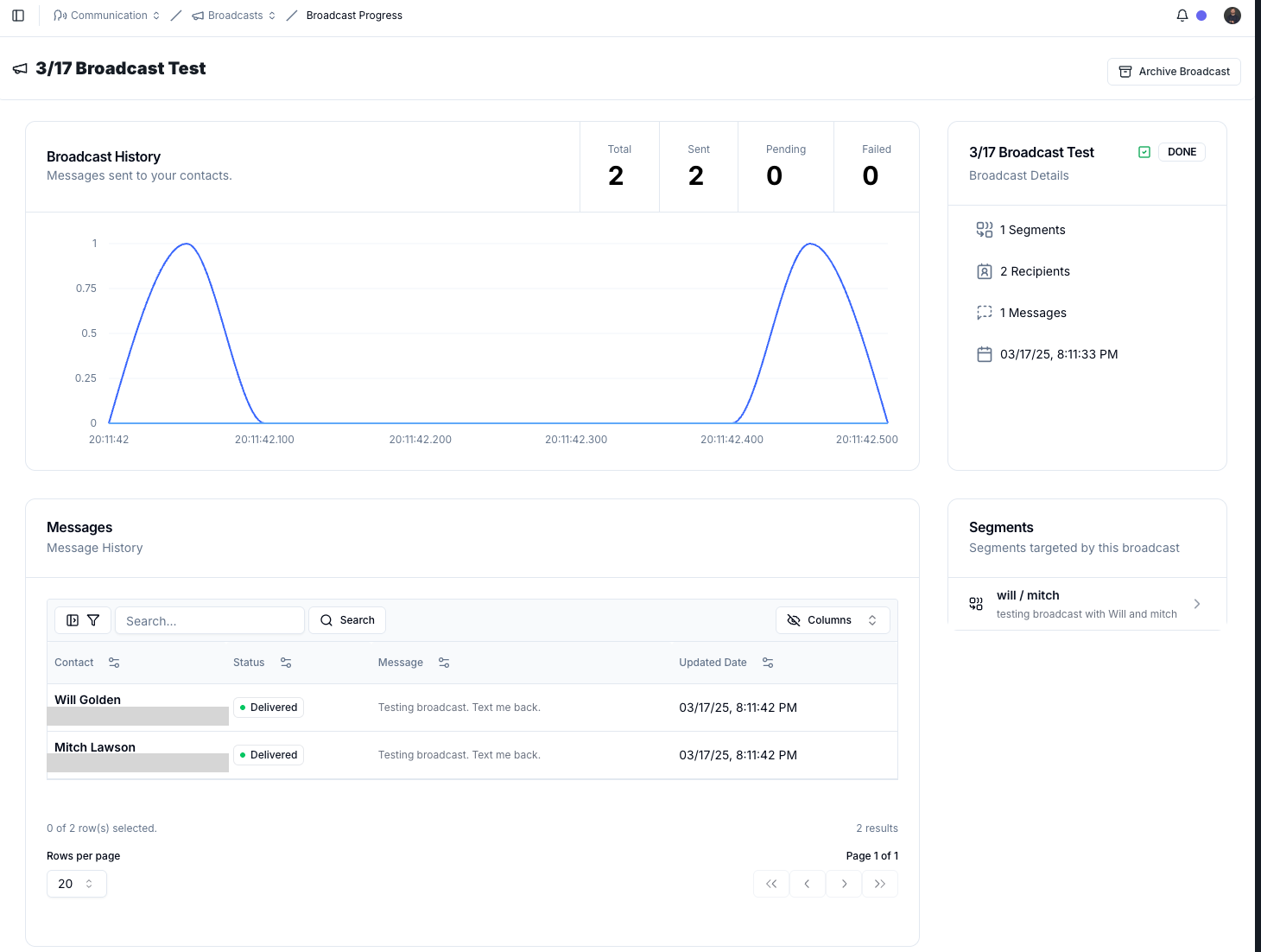Open the Columns visibility selector

(833, 620)
